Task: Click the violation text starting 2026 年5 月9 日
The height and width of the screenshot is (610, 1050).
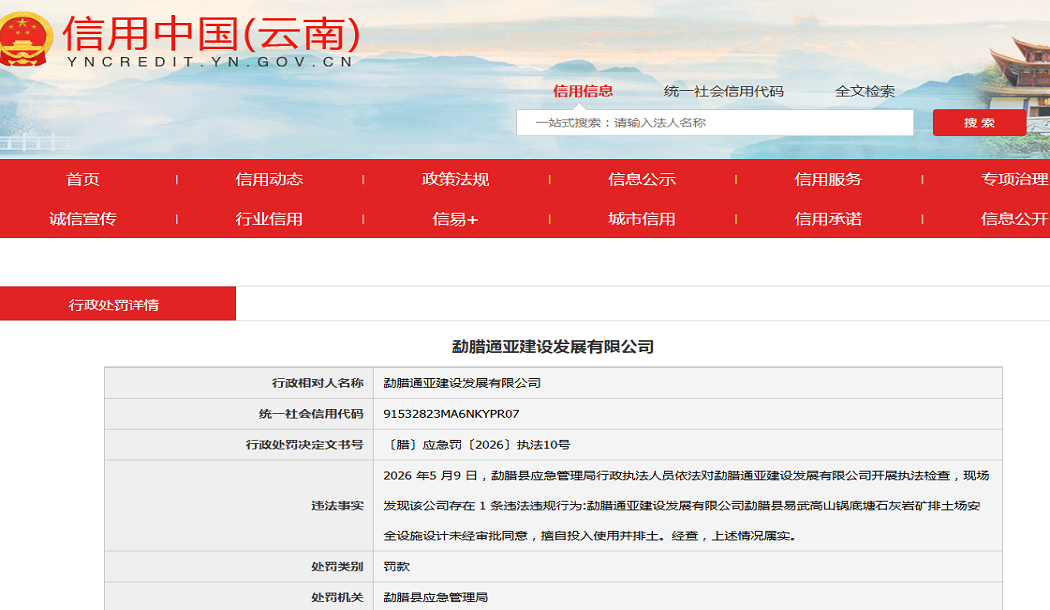Action: pos(686,506)
